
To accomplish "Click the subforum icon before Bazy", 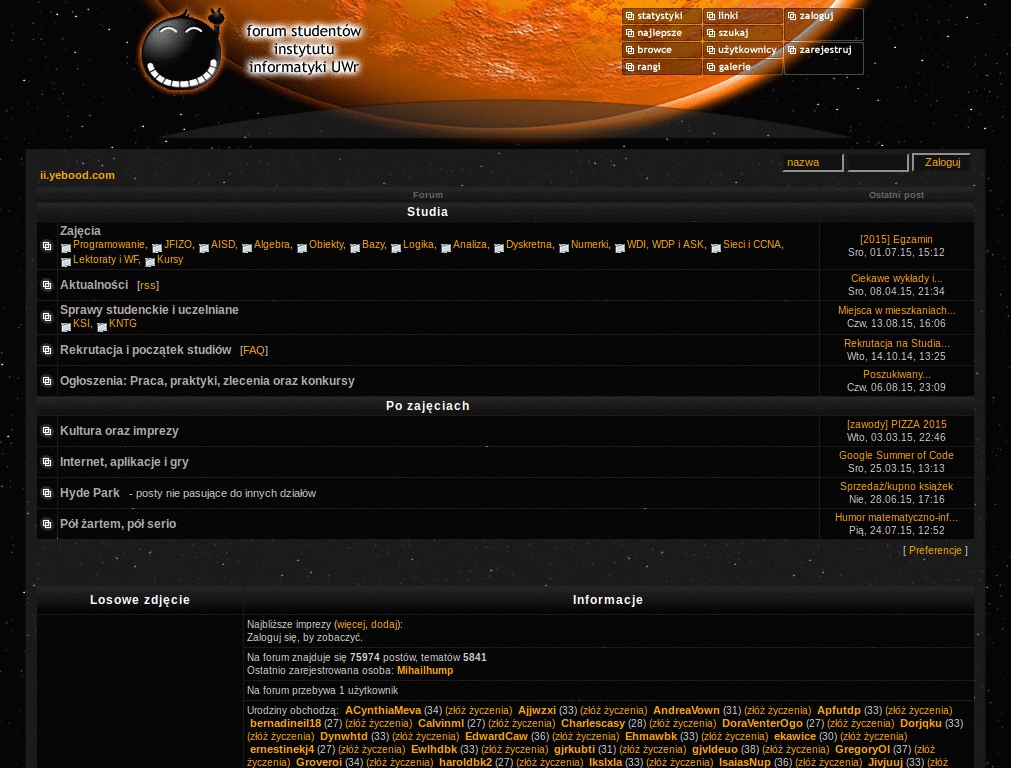I will [355, 248].
